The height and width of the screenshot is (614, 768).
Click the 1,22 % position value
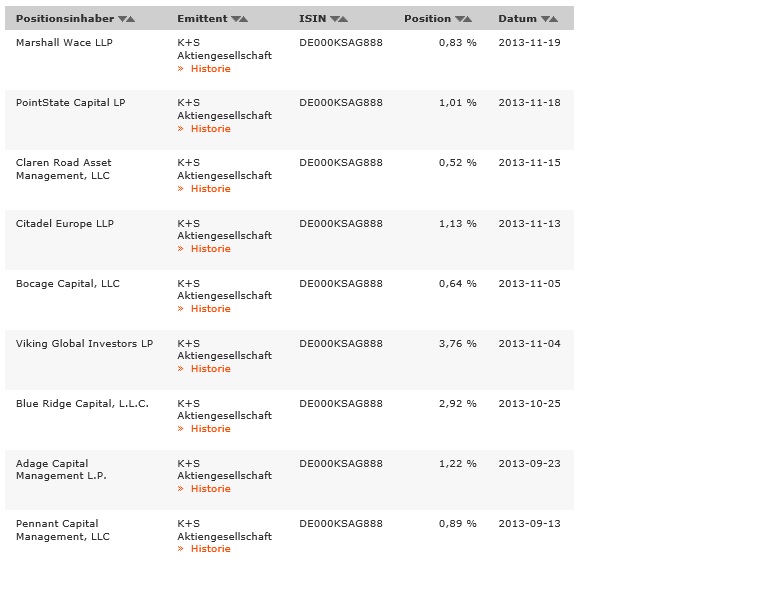coord(457,464)
